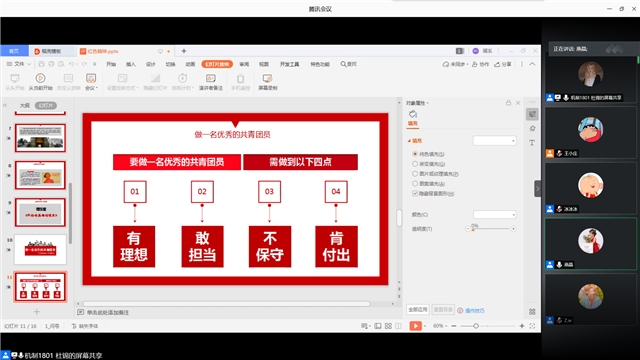Image resolution: width=640 pixels, height=360 pixels.
Task: Collapse the ribbon with up chevron
Action: pos(532,64)
